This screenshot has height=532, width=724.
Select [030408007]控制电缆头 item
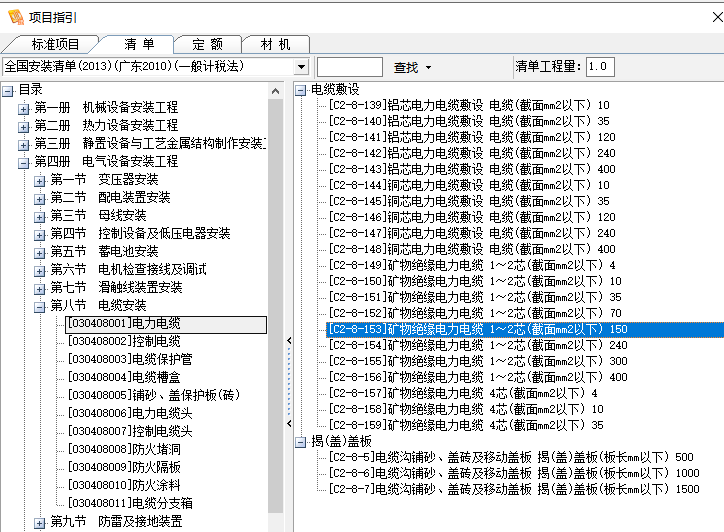130,431
